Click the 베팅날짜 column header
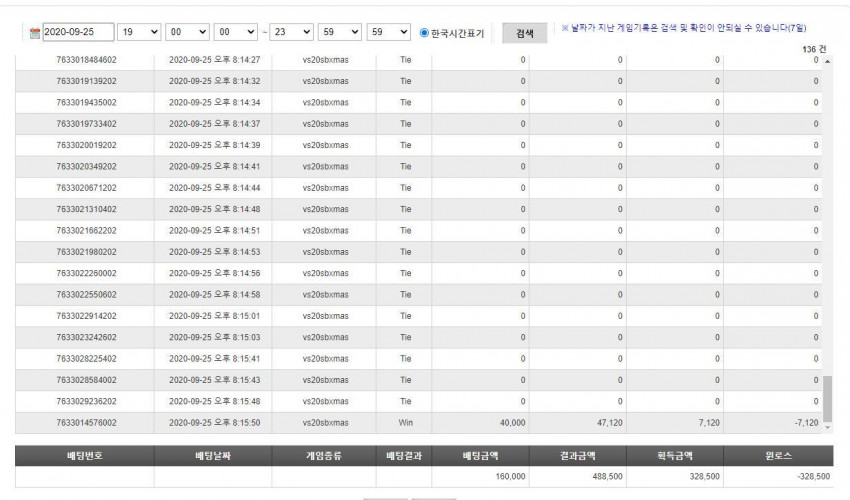850x500 pixels. pos(213,456)
